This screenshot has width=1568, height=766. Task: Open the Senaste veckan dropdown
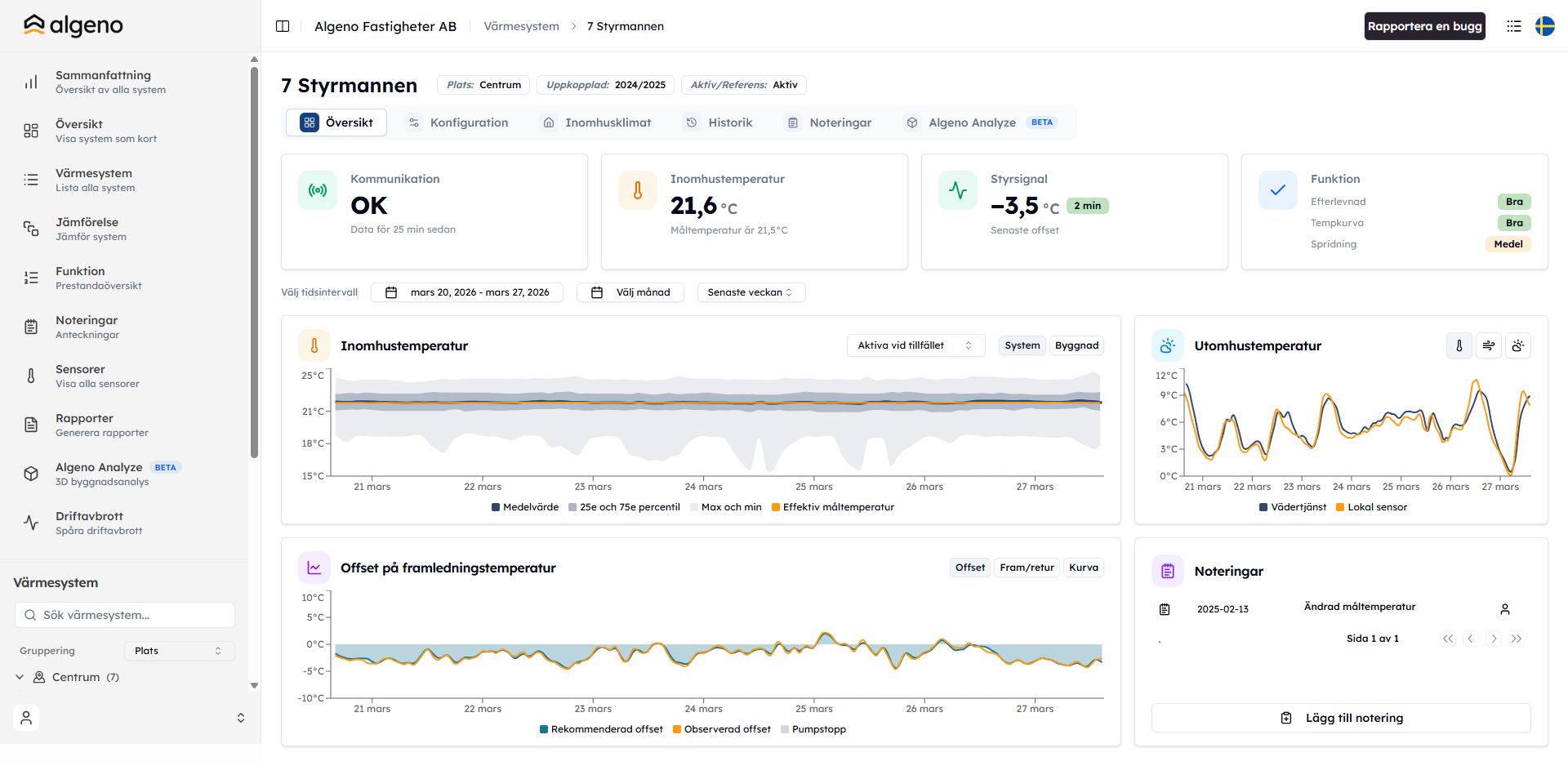(751, 292)
